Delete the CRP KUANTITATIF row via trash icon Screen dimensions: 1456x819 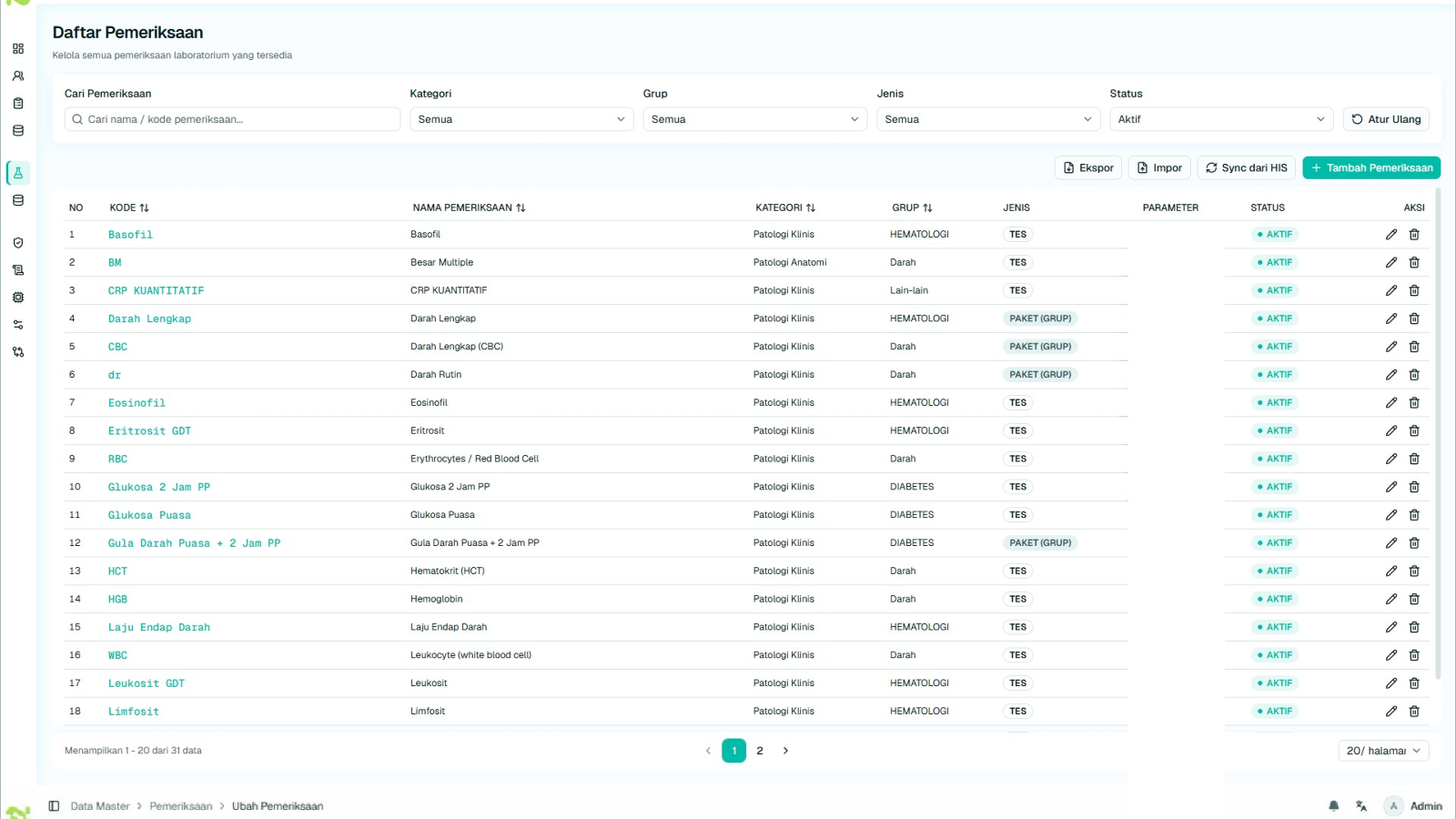(x=1414, y=291)
